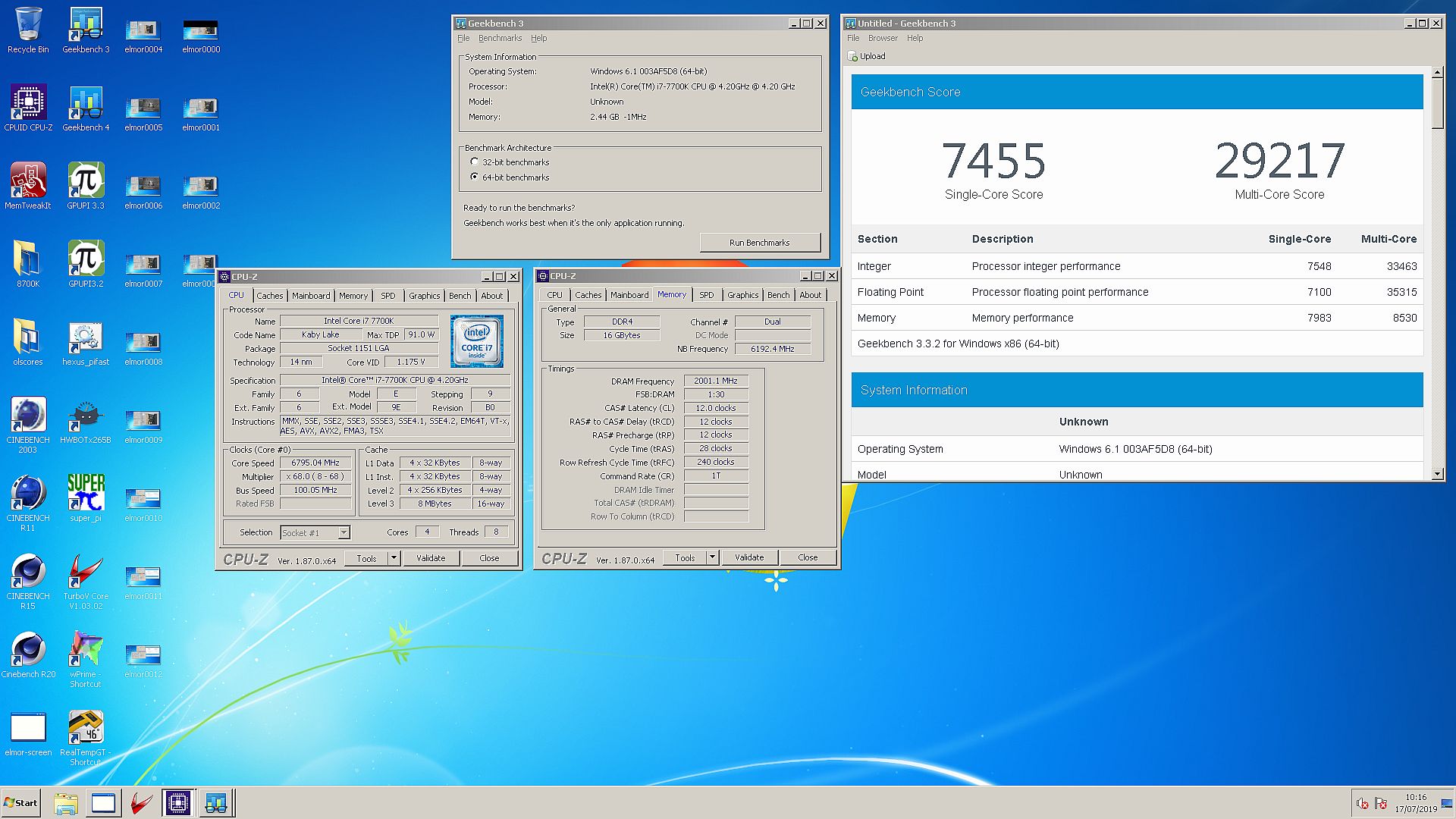Expand Tools dropdown arrow in Memory CPU-Z
The width and height of the screenshot is (1456, 819).
pos(712,557)
